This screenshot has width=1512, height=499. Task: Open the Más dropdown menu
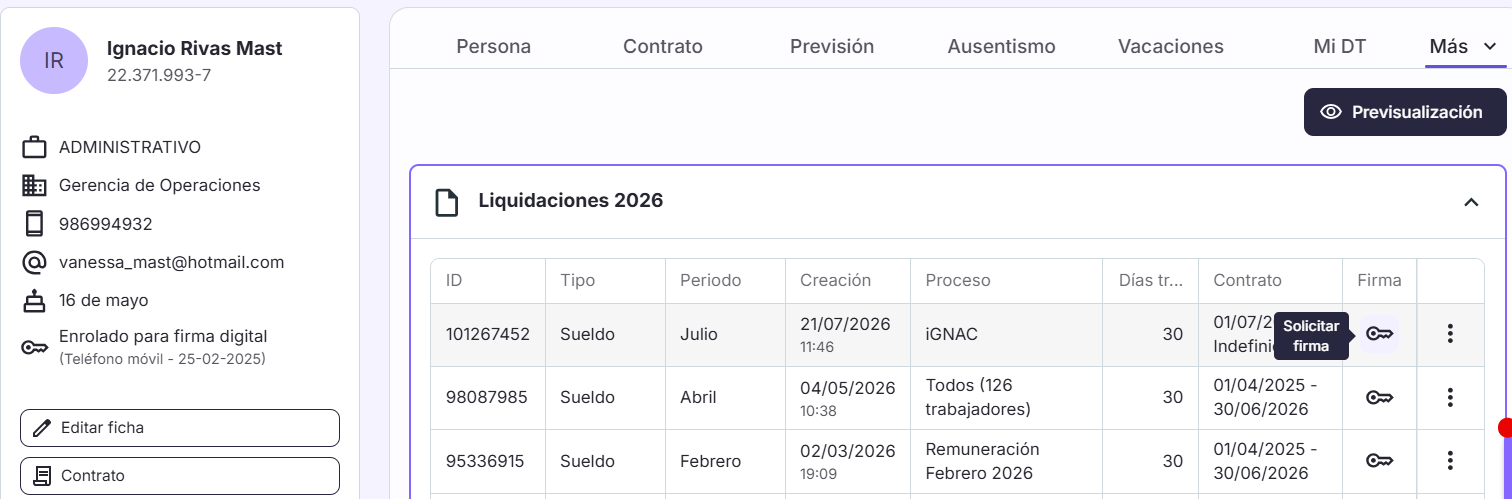coord(1463,46)
